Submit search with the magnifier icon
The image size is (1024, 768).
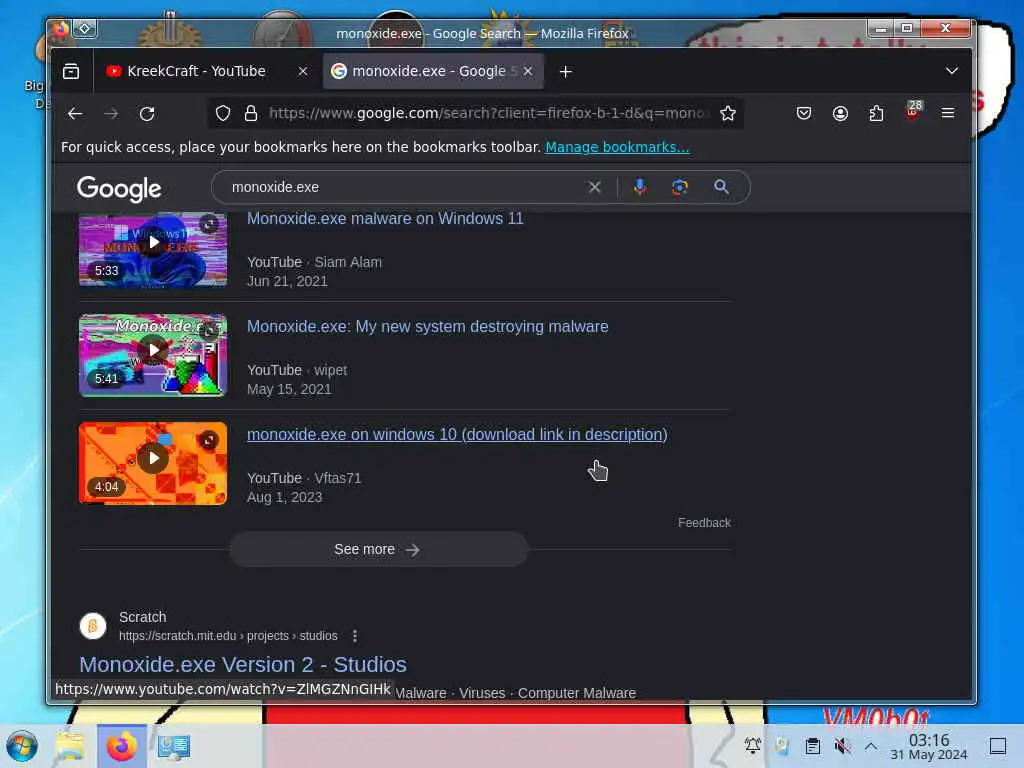[x=721, y=187]
